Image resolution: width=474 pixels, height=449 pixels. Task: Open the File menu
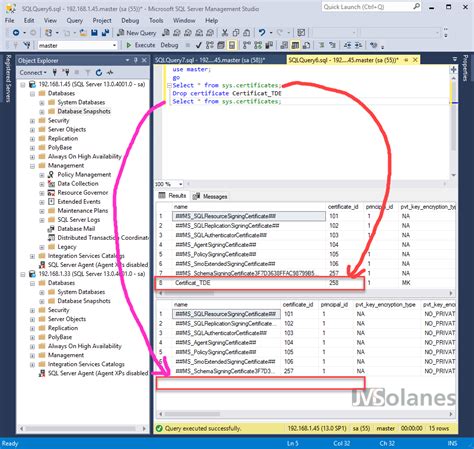(x=10, y=20)
